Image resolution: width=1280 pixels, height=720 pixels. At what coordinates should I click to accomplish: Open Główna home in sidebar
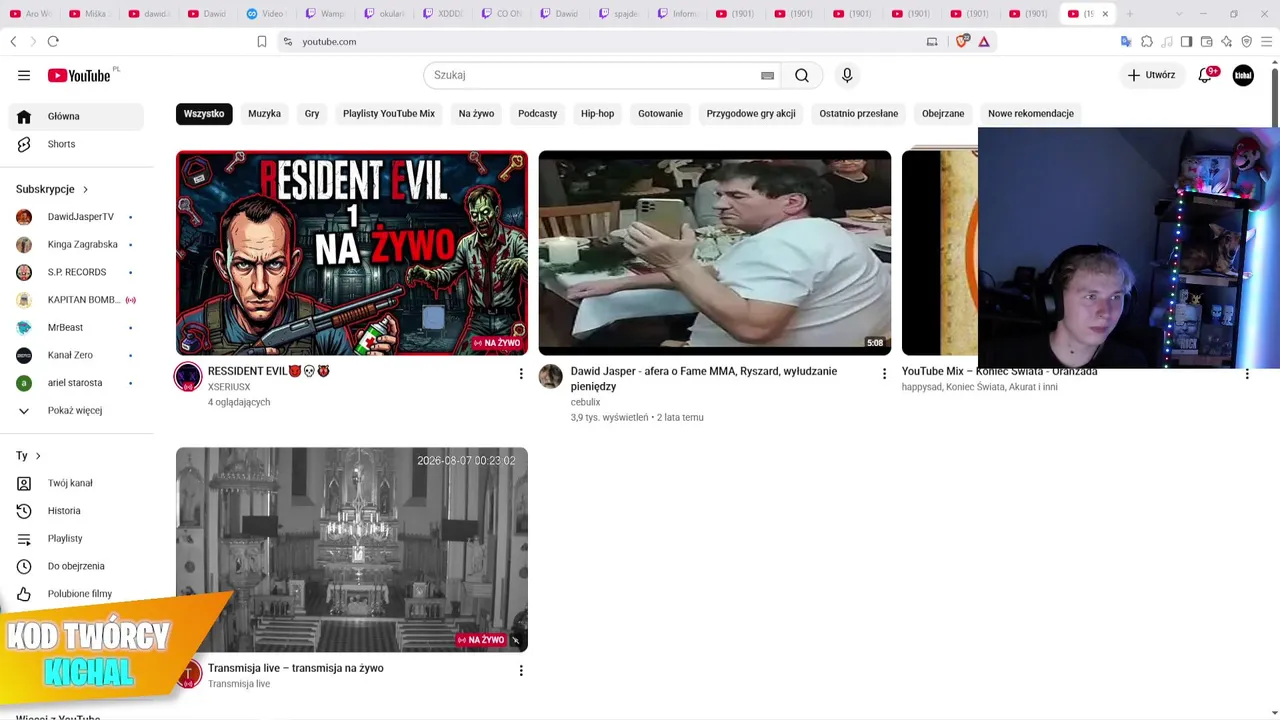tap(76, 116)
